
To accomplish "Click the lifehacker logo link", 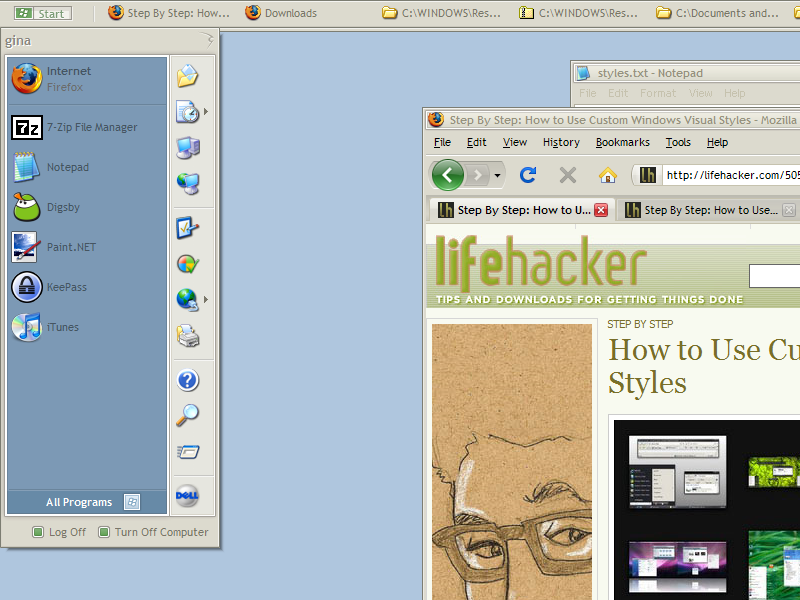I will point(540,262).
